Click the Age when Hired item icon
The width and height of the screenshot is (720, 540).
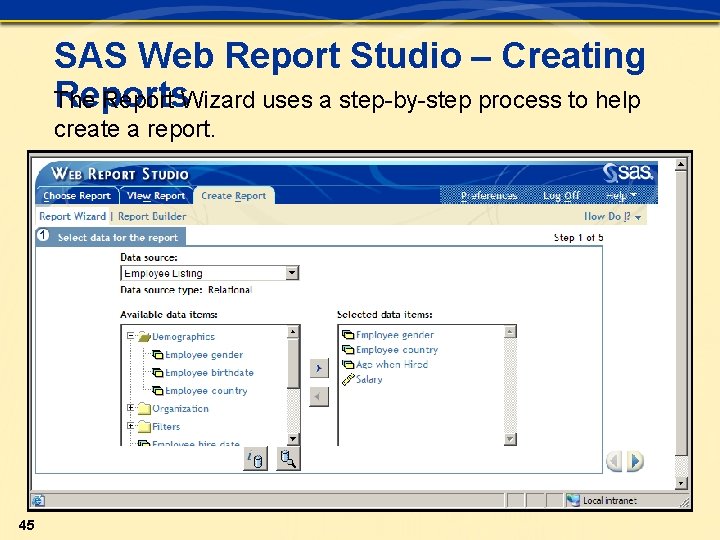(x=348, y=365)
